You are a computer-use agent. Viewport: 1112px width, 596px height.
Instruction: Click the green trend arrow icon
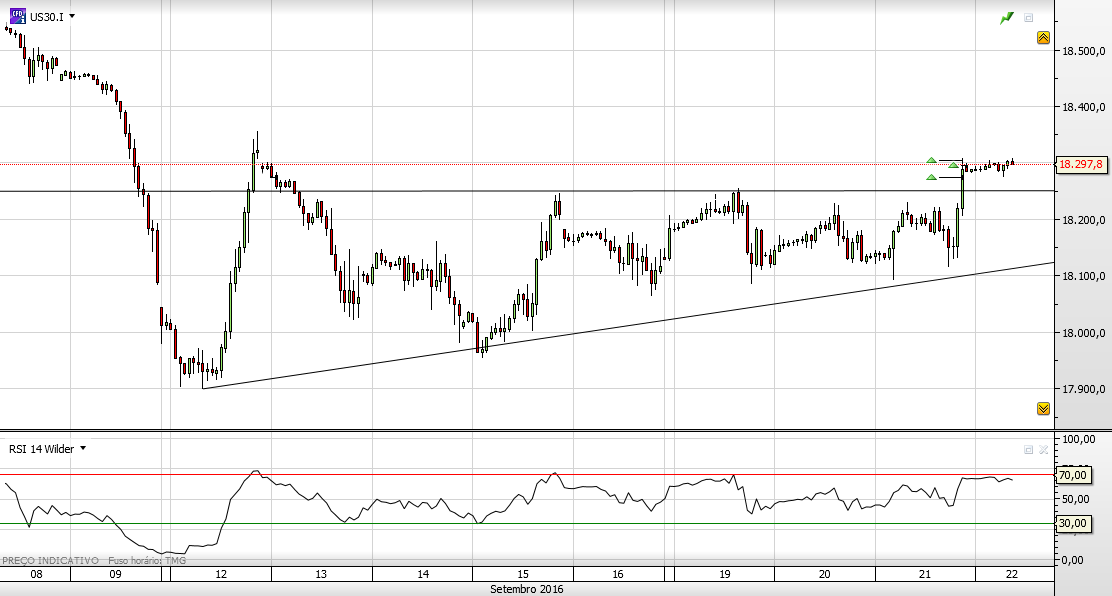[1007, 18]
